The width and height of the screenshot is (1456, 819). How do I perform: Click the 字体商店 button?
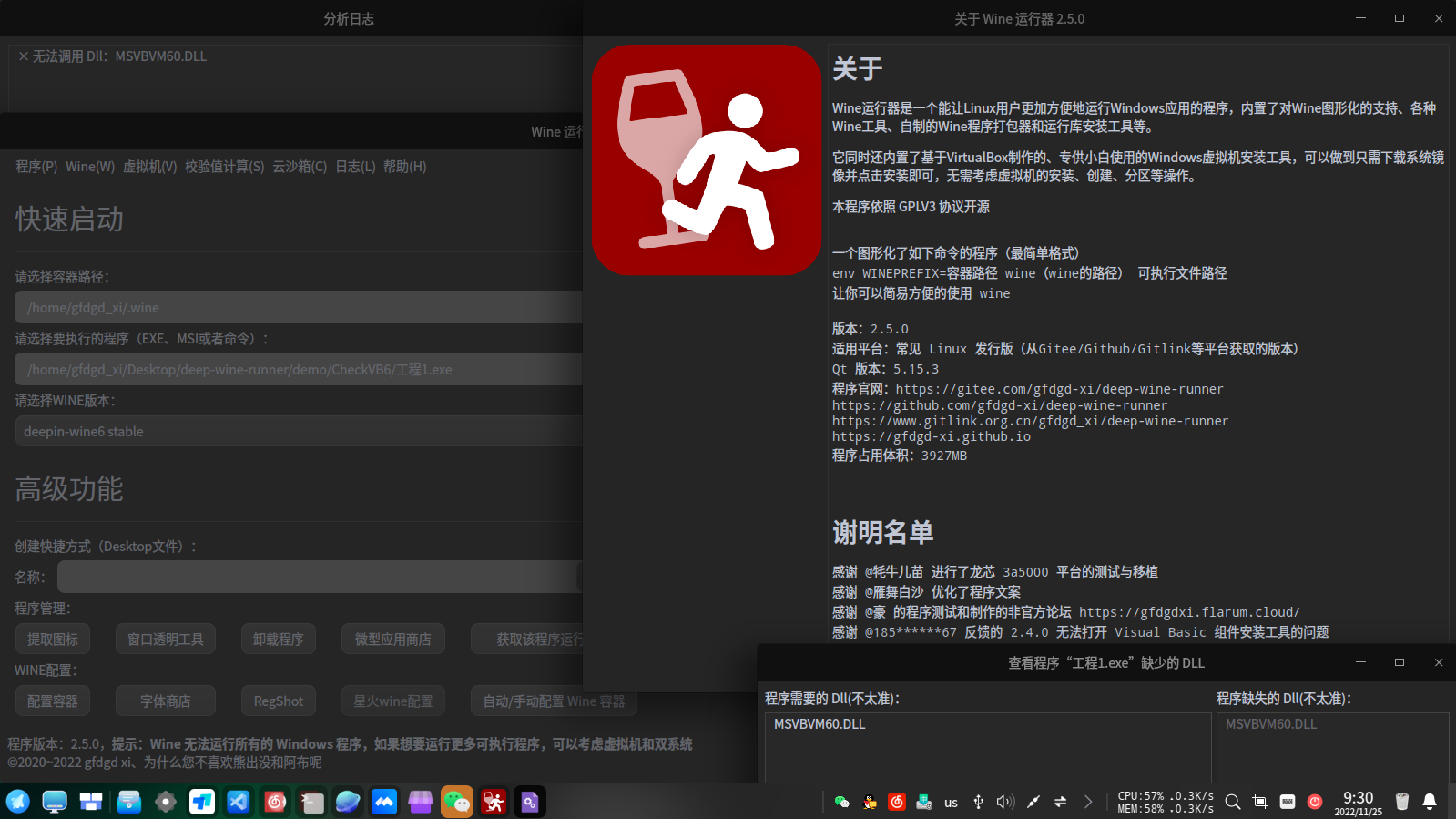coord(166,701)
